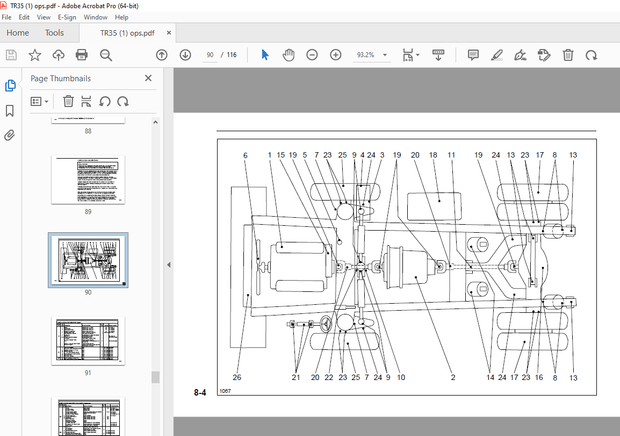
Task: Open the Help menu
Action: [x=121, y=17]
